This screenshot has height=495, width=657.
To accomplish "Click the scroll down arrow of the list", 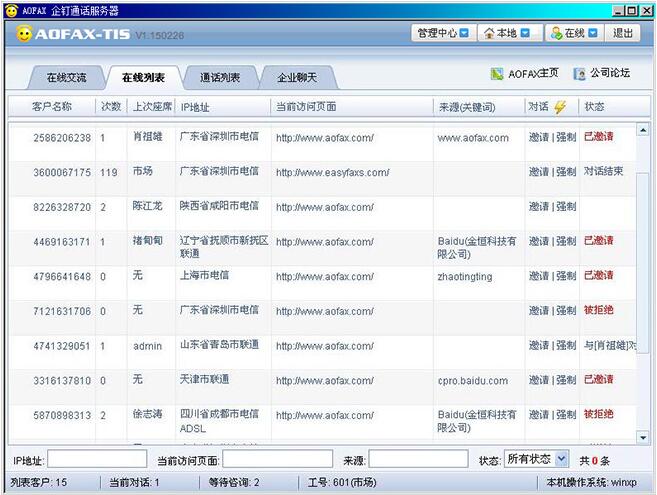I will pos(641,437).
